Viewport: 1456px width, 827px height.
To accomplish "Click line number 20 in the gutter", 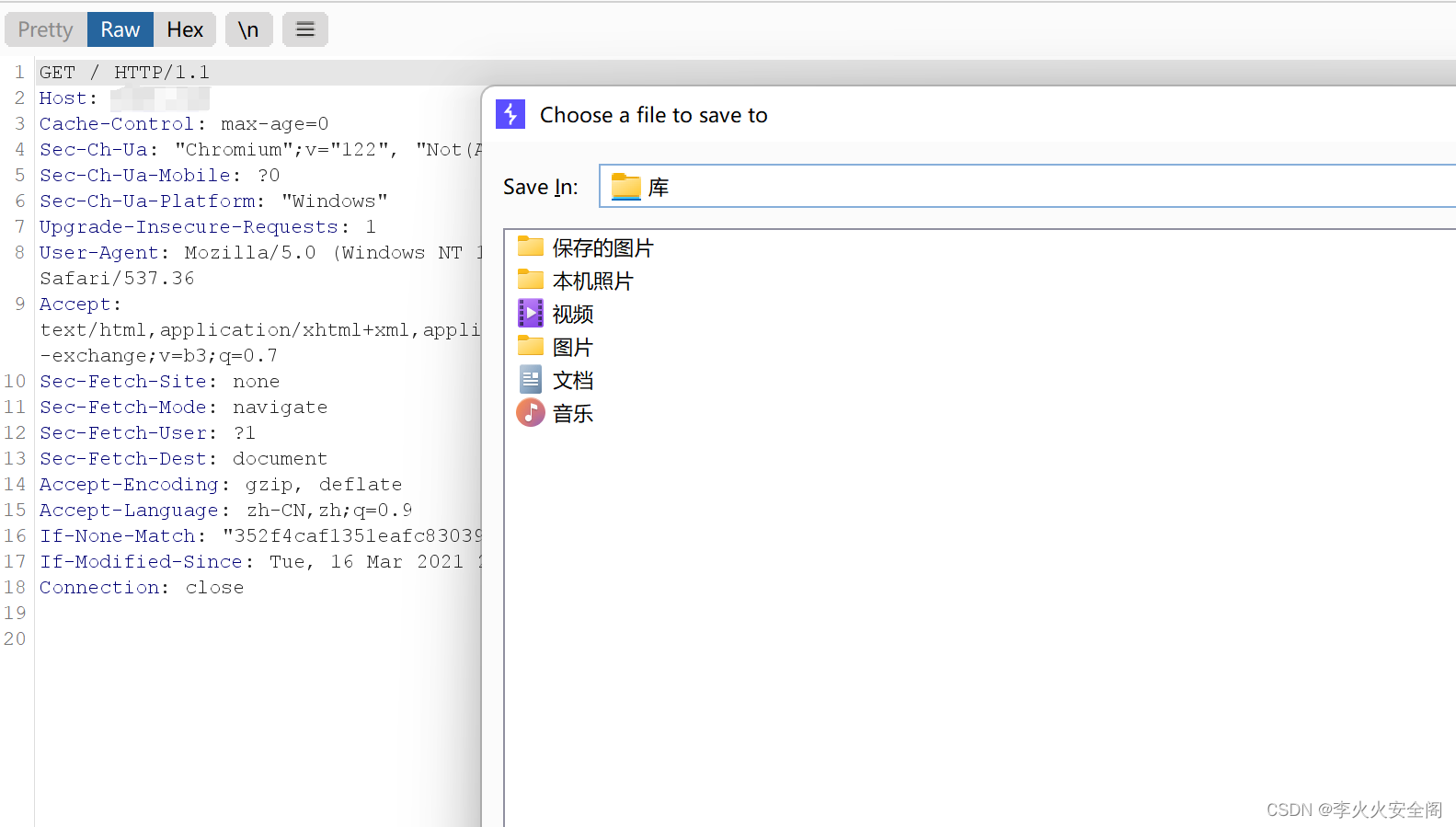I will (x=16, y=638).
